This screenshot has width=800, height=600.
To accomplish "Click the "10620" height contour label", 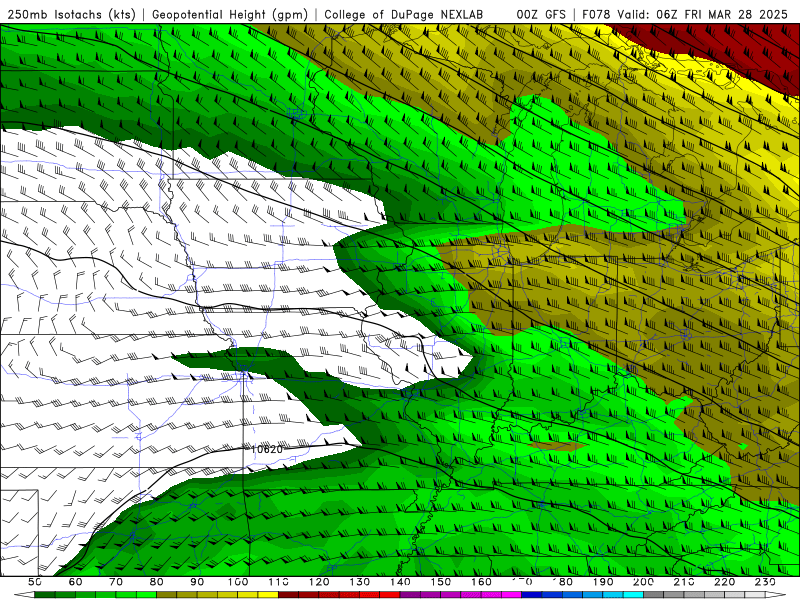I will click(267, 449).
